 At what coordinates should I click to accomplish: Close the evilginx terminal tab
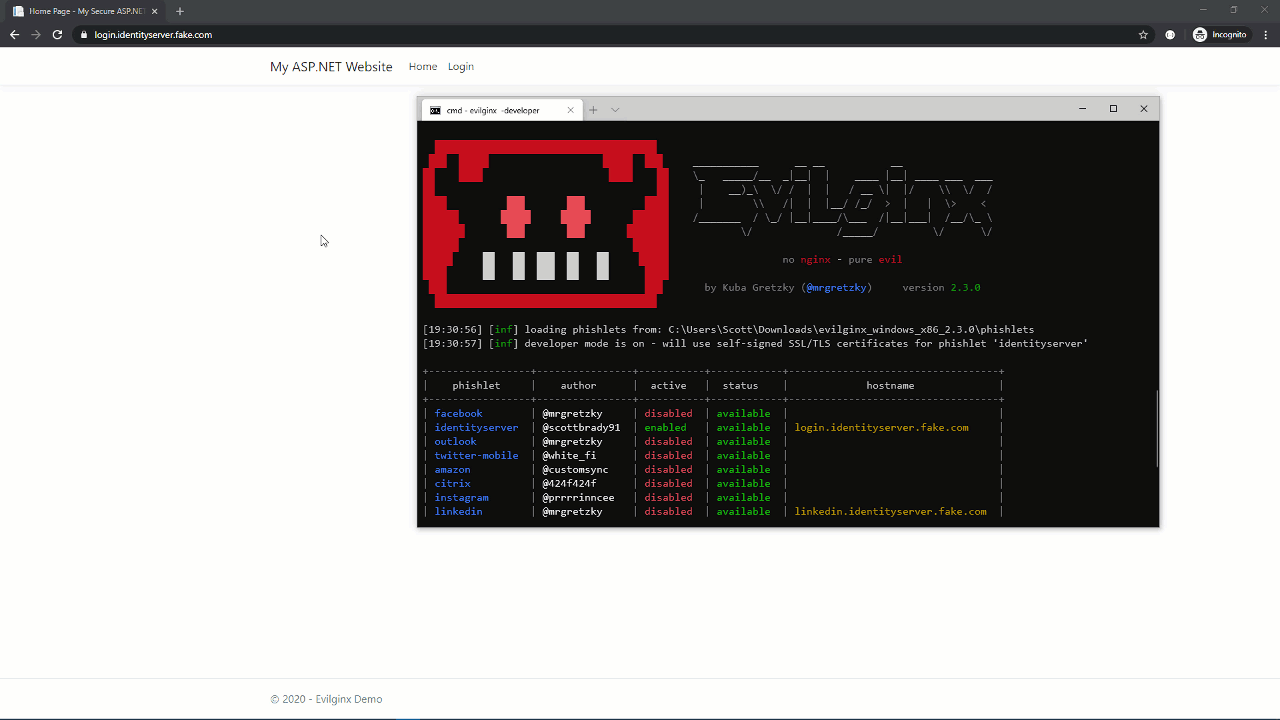click(x=571, y=110)
